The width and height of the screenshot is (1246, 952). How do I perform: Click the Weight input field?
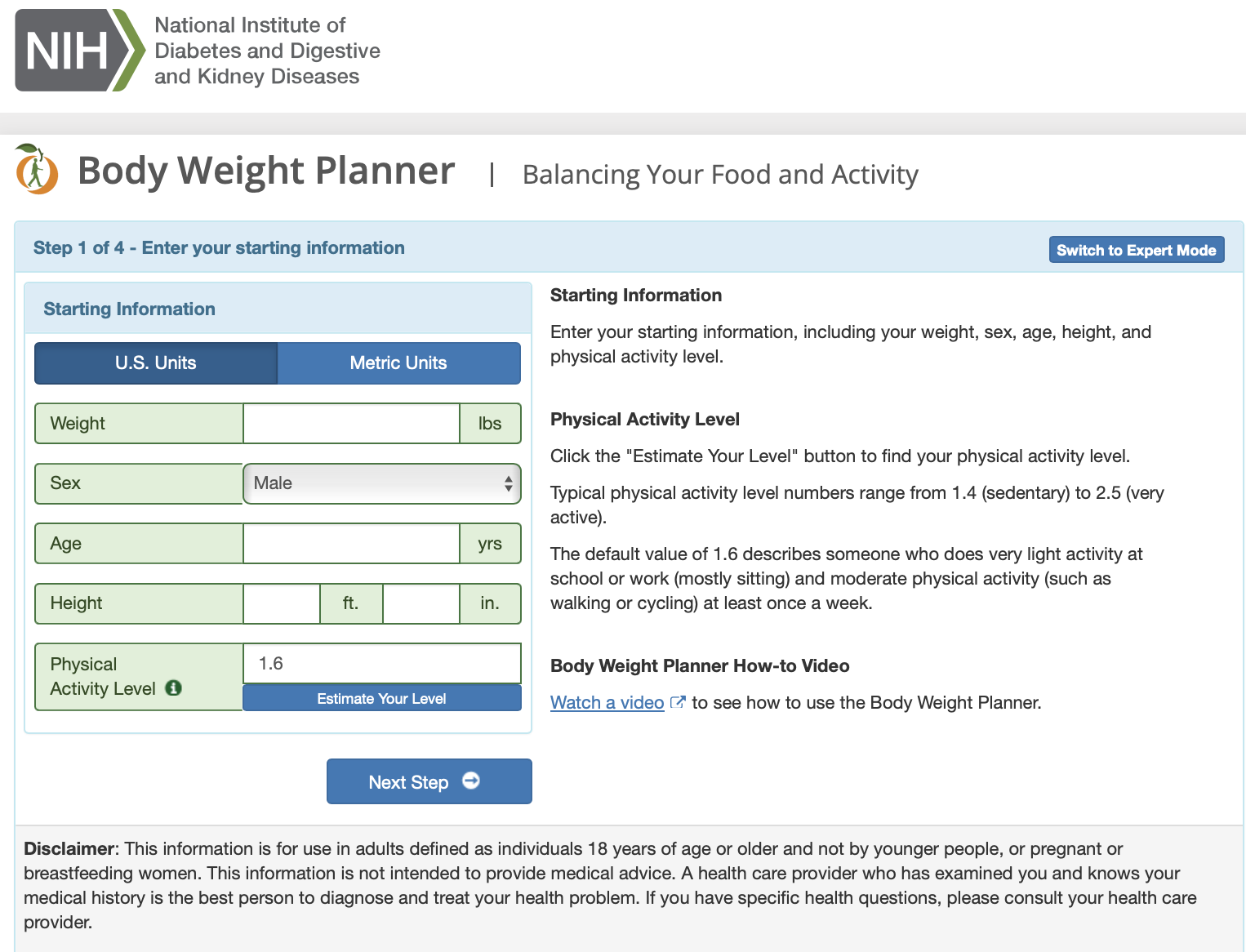tap(351, 424)
